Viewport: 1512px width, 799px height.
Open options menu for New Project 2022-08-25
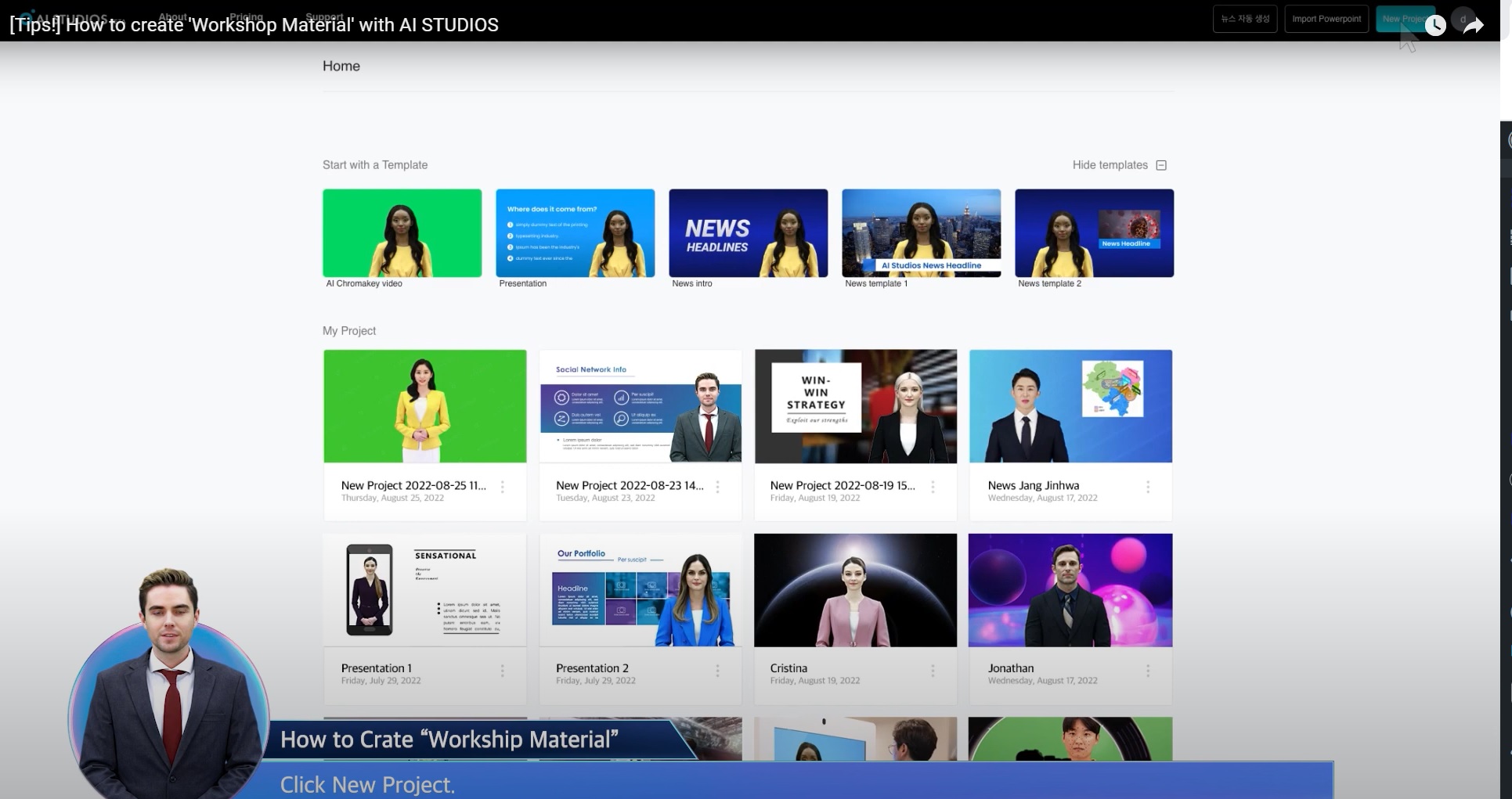pyautogui.click(x=503, y=487)
